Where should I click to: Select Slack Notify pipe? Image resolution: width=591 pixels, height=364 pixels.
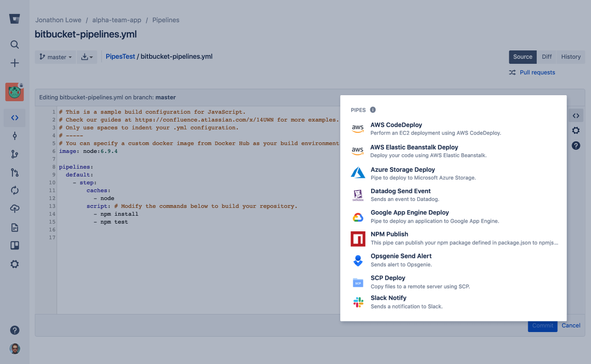pos(453,302)
